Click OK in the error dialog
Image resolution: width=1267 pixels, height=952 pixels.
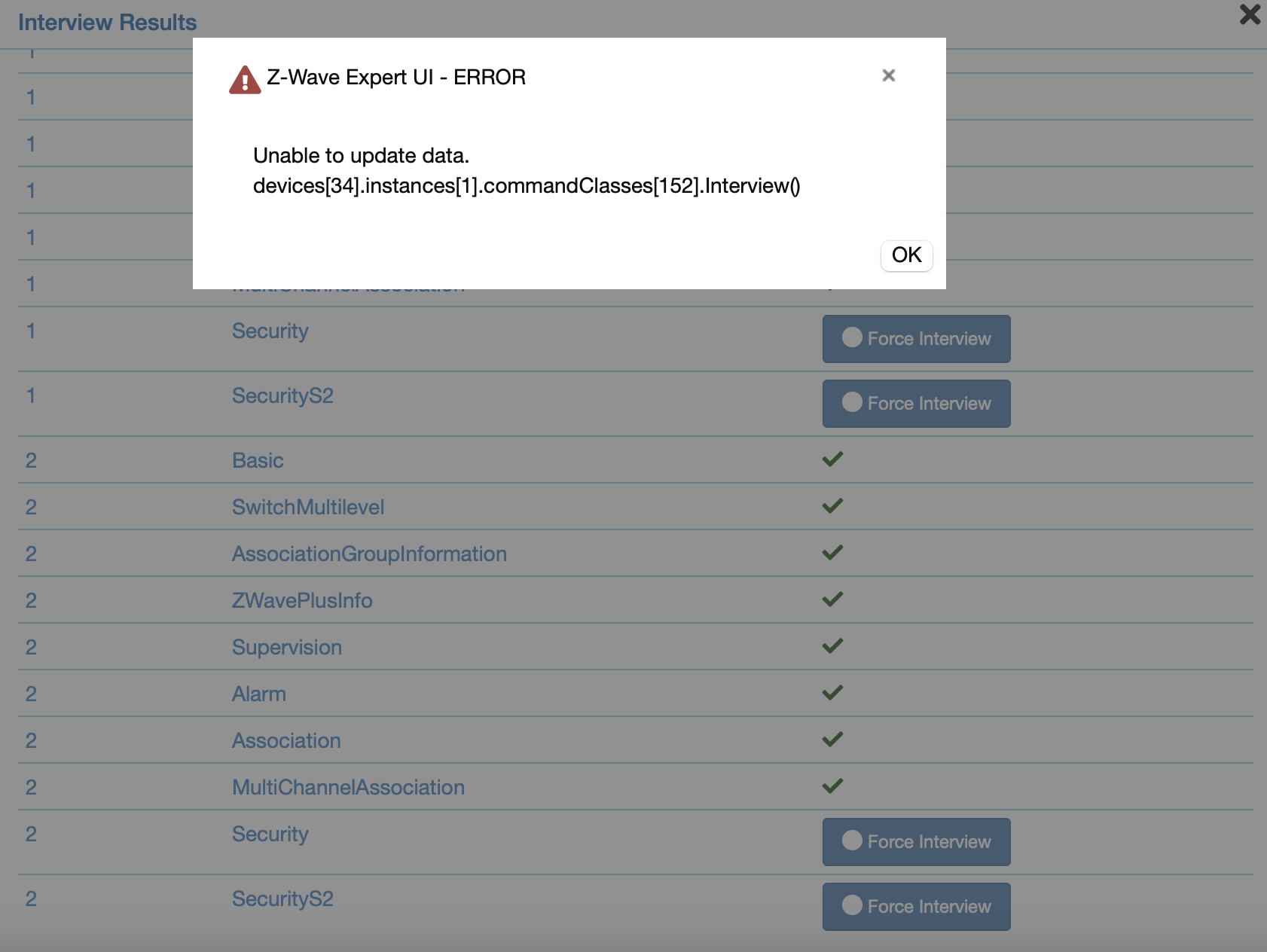[906, 255]
